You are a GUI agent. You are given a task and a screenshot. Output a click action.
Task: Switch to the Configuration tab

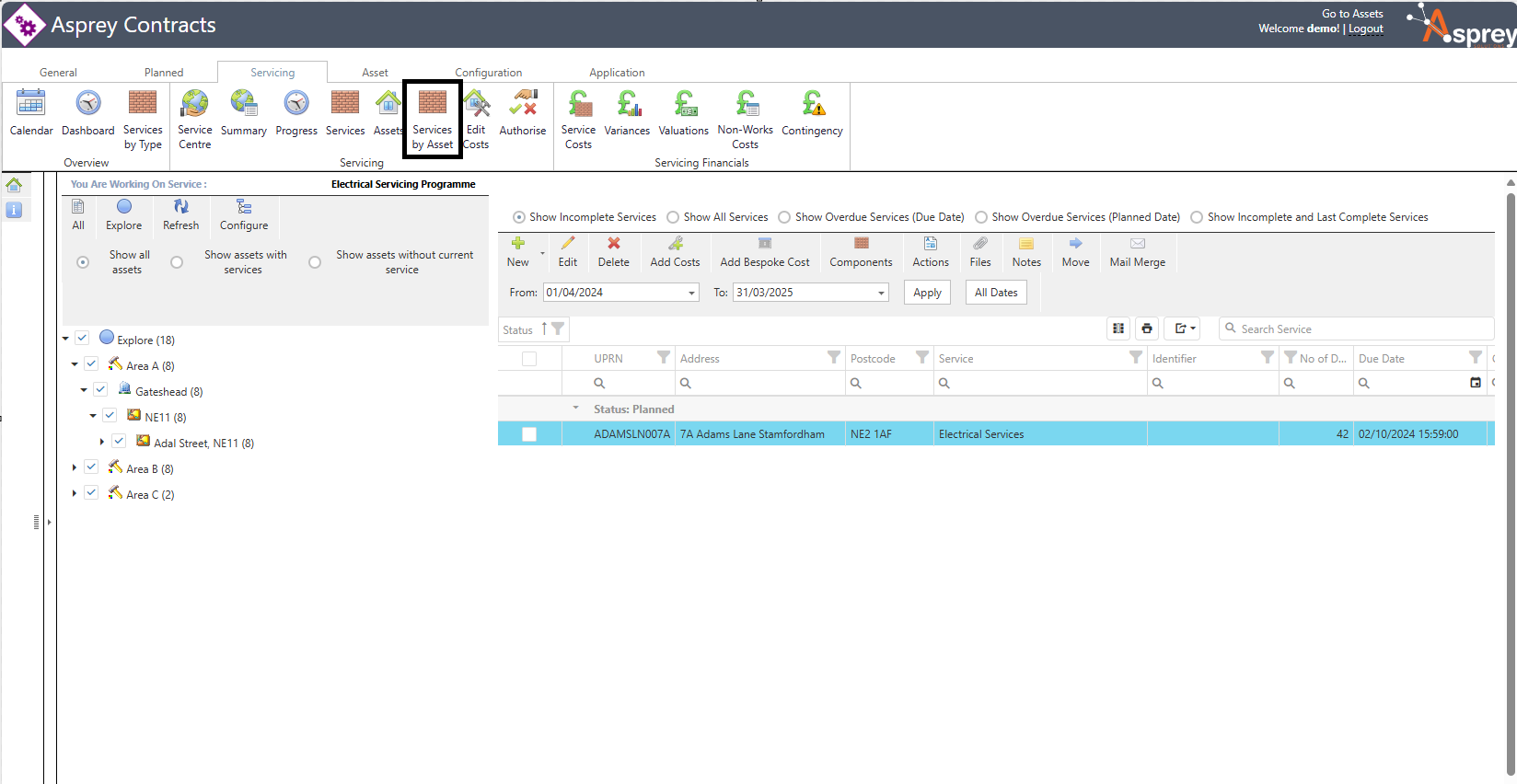(x=488, y=73)
